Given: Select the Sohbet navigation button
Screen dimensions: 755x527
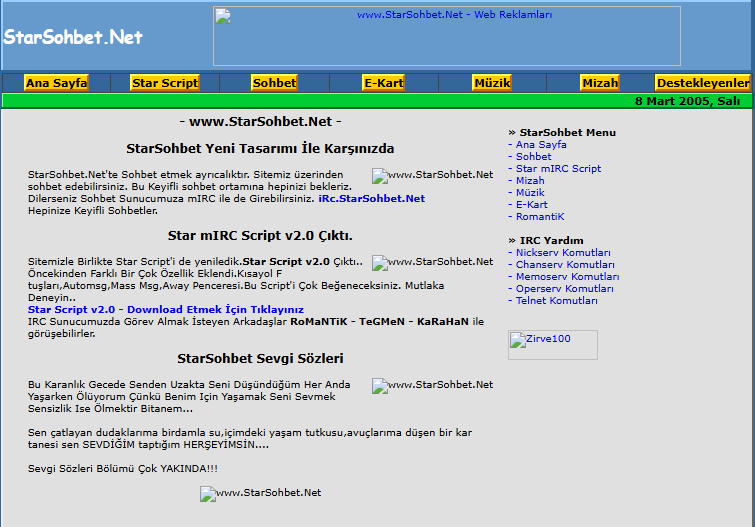Looking at the screenshot, I should [274, 83].
